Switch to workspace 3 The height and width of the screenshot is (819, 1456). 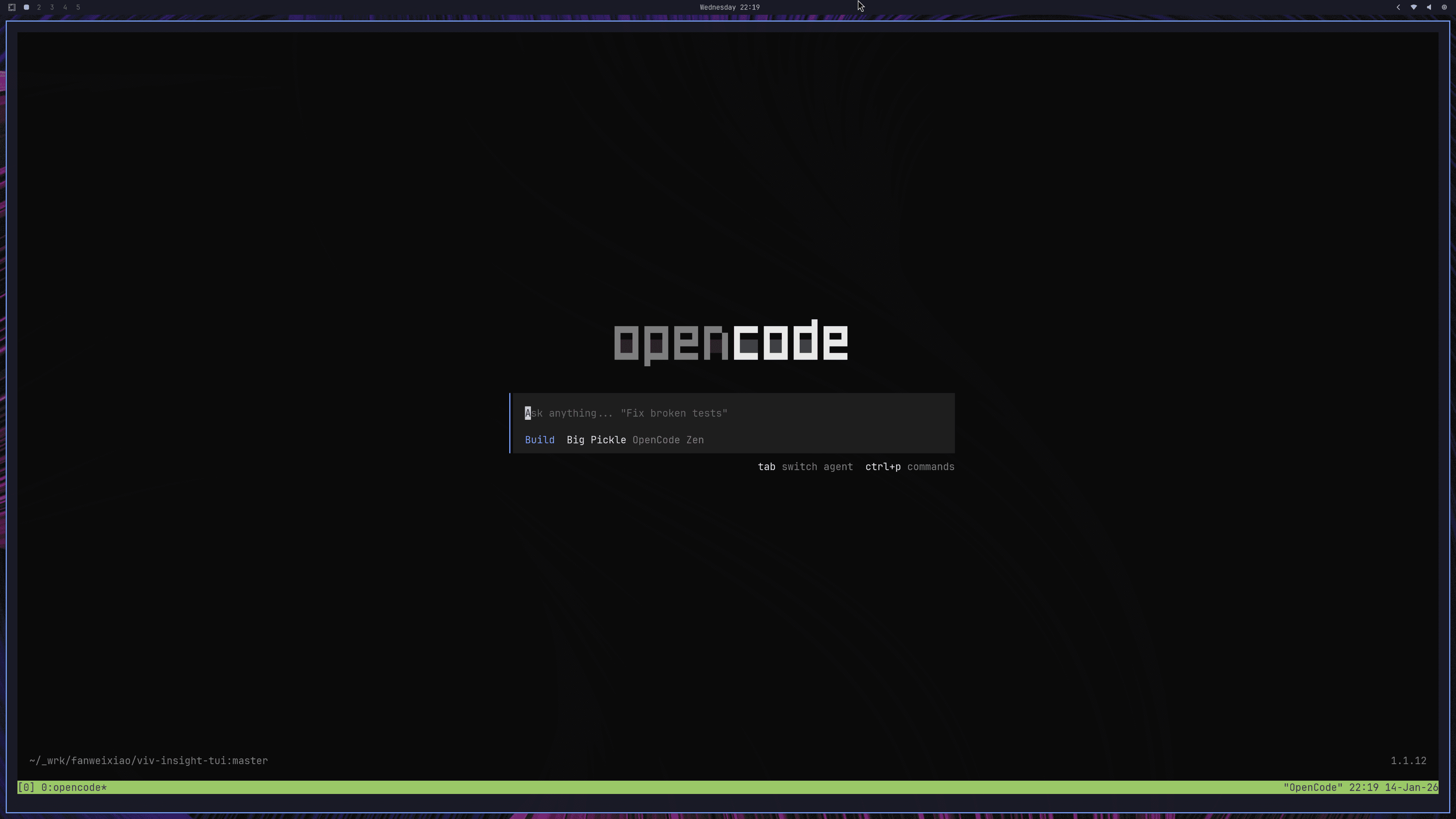[x=52, y=7]
